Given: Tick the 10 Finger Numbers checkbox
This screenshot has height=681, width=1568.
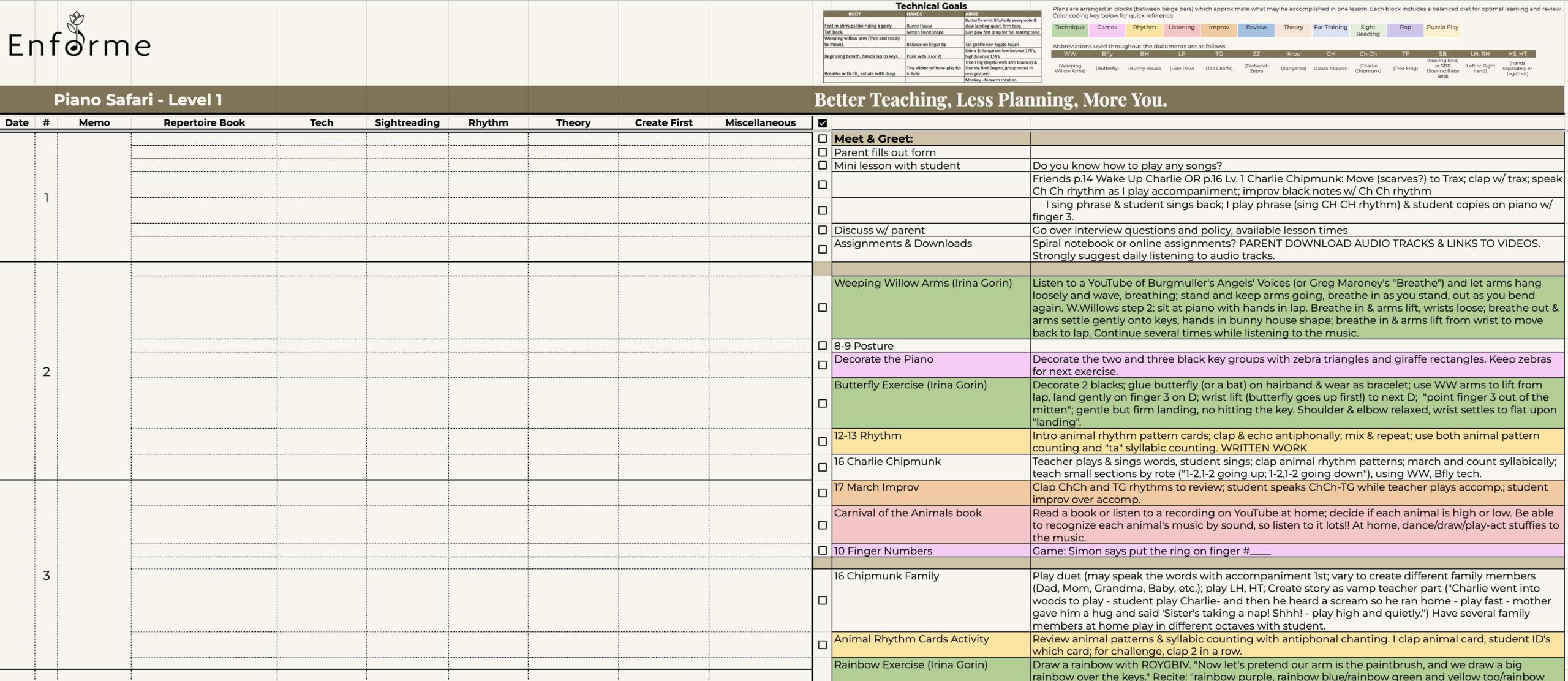Looking at the screenshot, I should coord(822,551).
